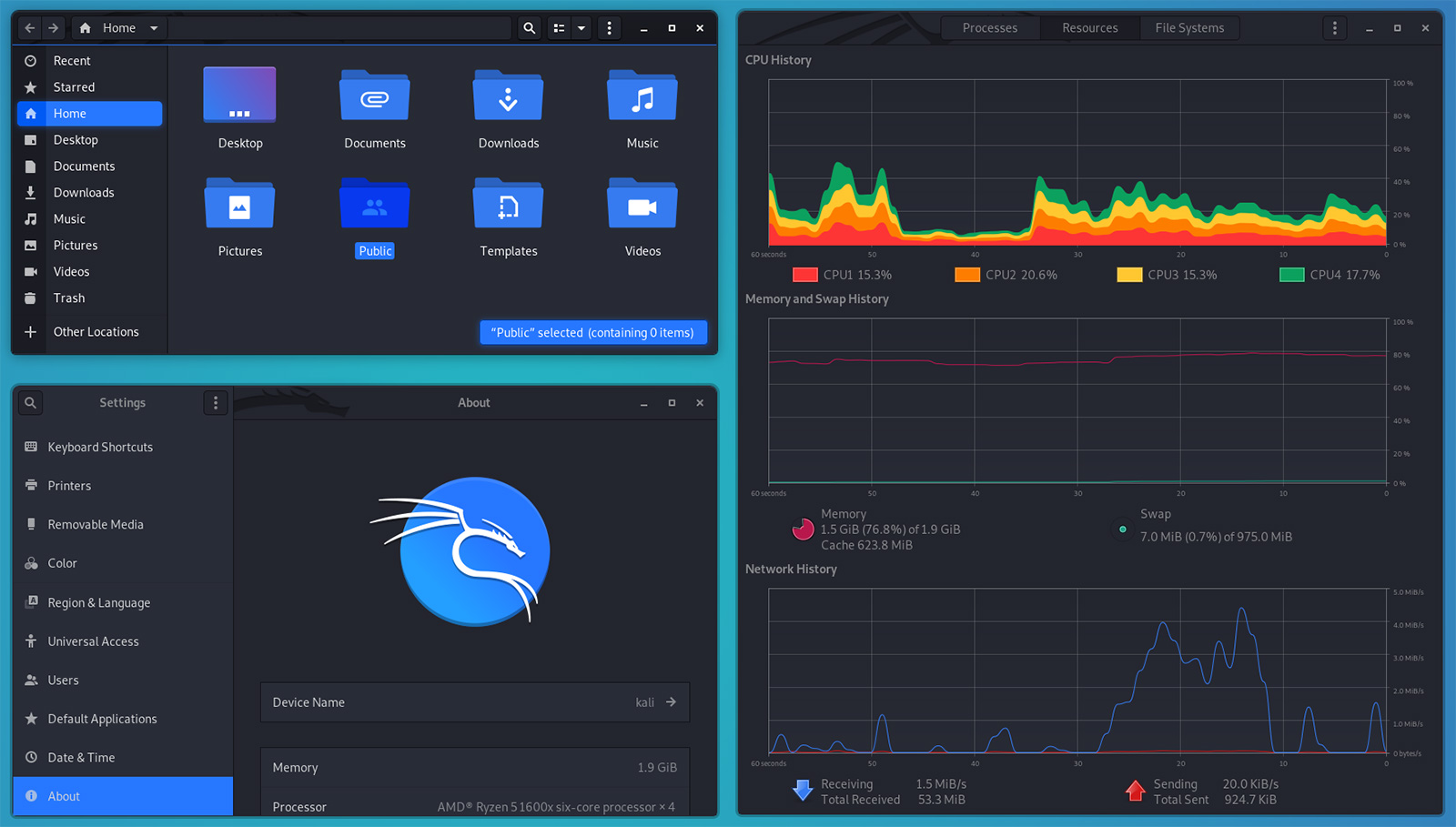
Task: Toggle the CPU1 graph legend
Action: [x=804, y=274]
